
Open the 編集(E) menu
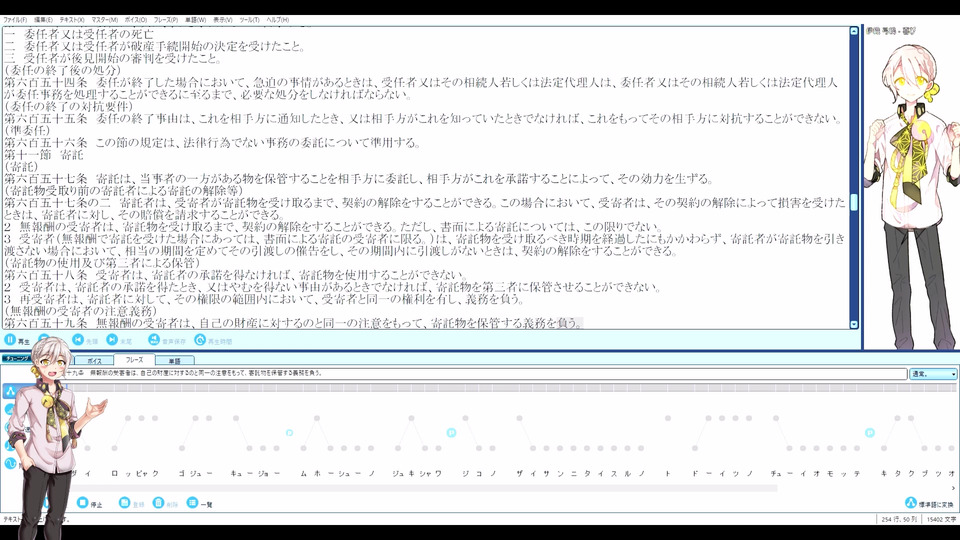point(43,20)
